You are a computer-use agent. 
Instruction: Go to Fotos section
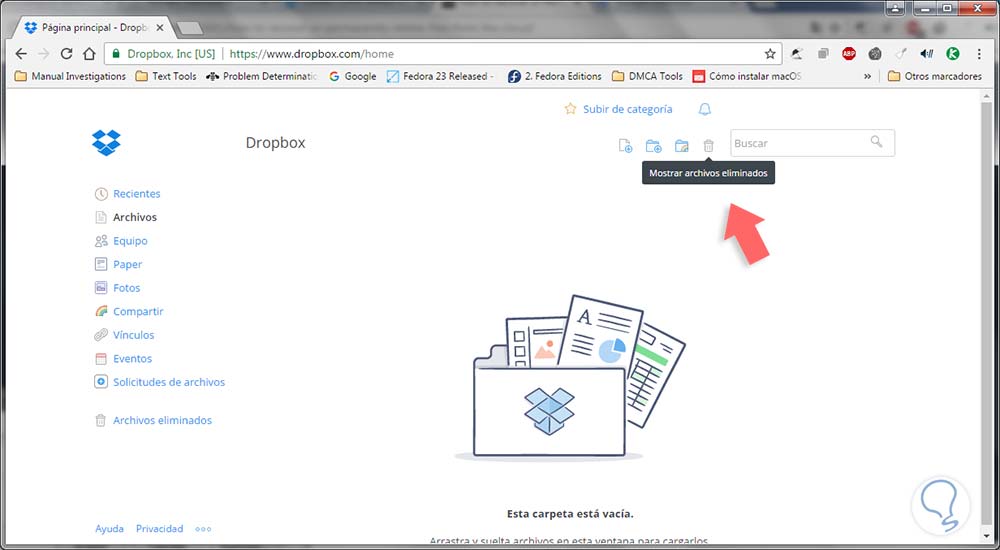[x=126, y=288]
